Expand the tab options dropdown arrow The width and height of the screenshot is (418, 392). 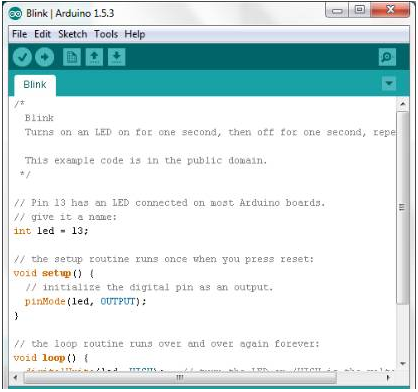[389, 83]
